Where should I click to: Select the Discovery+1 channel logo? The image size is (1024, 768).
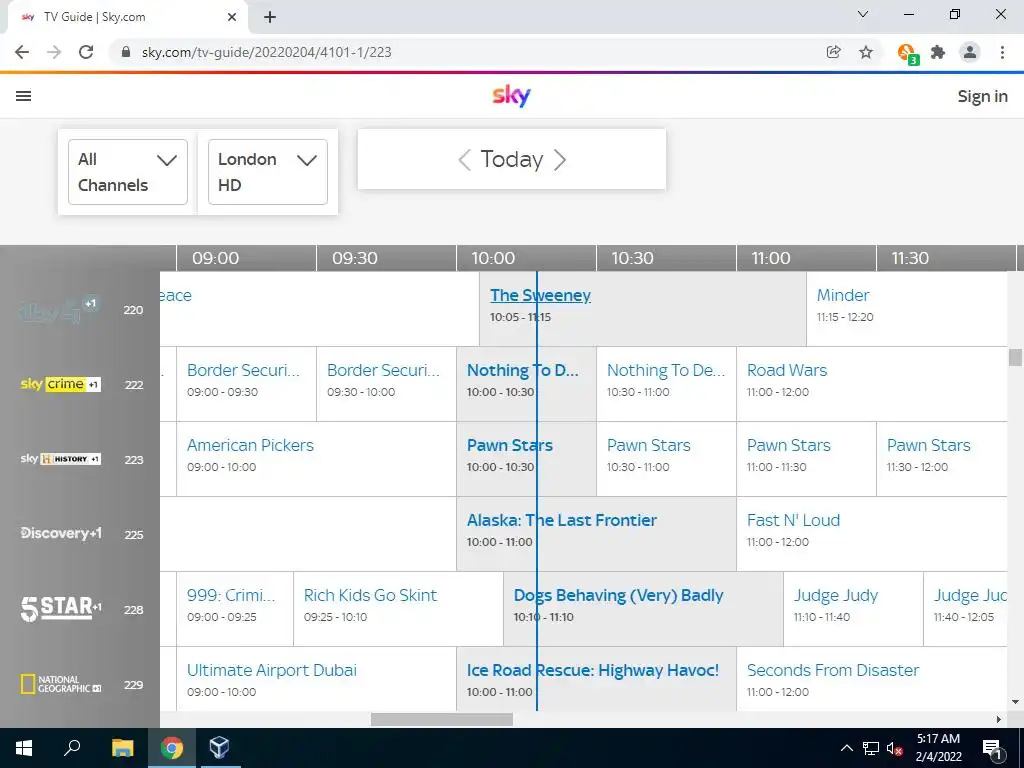click(61, 534)
